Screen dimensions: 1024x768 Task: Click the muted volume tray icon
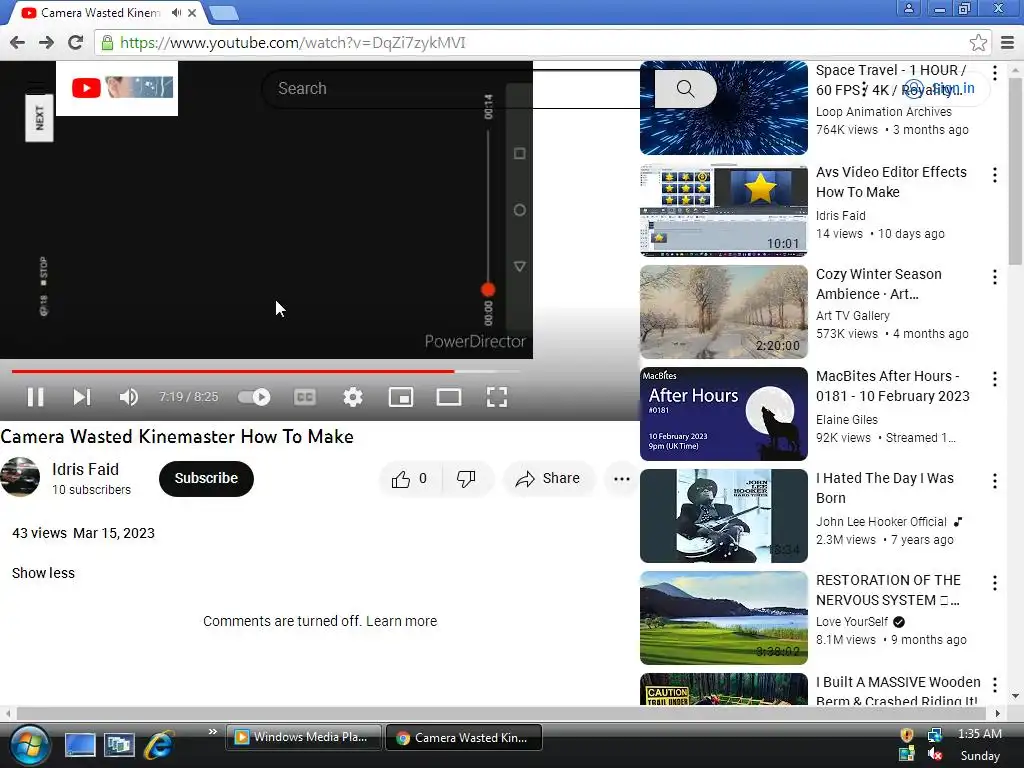click(x=935, y=754)
